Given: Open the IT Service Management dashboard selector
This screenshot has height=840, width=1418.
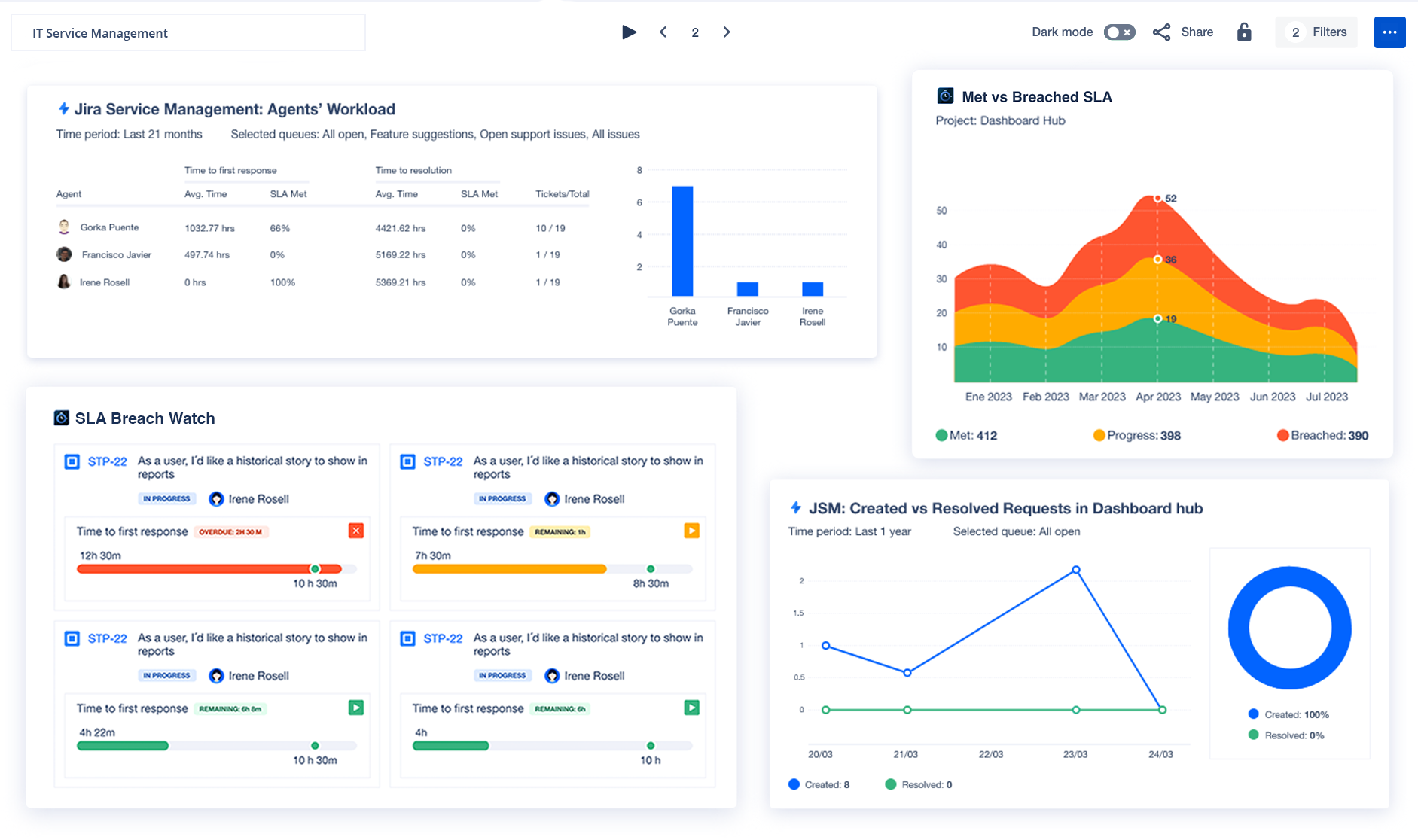Looking at the screenshot, I should [x=187, y=32].
